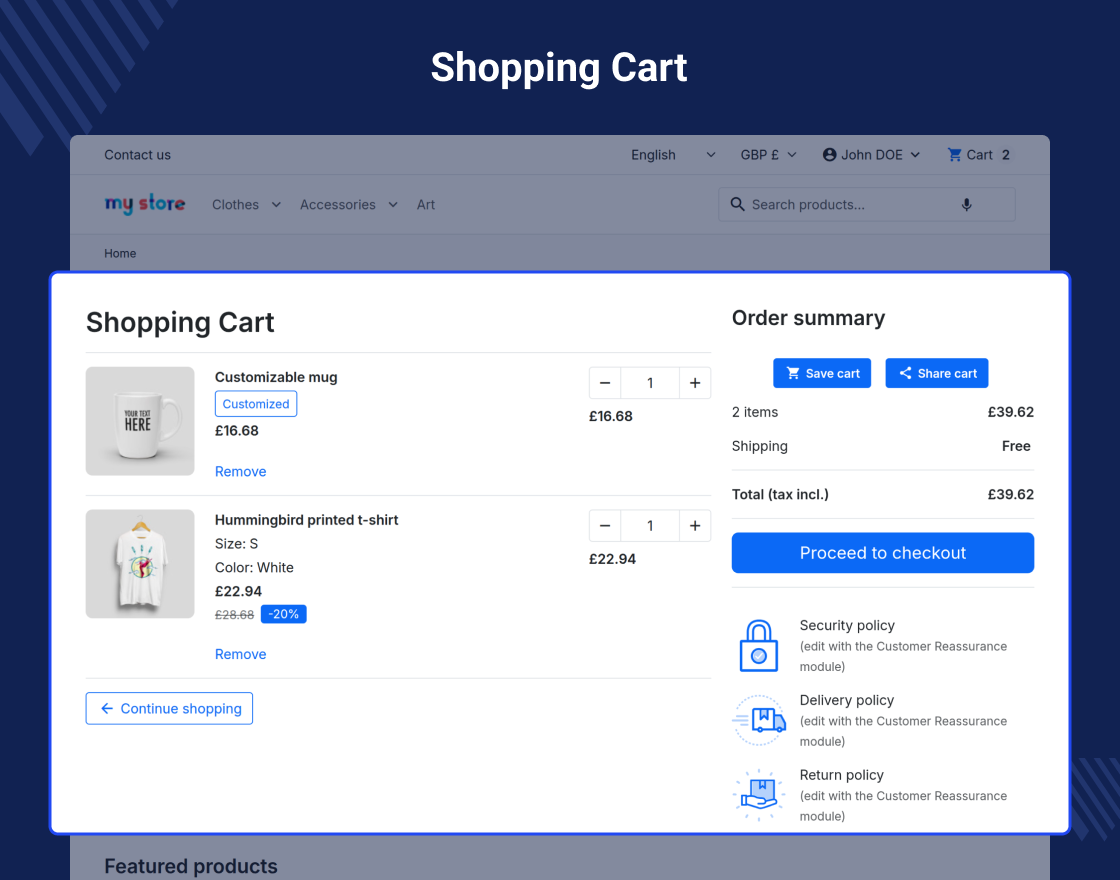
Task: Decrease Customizable mug quantity with minus
Action: point(605,383)
